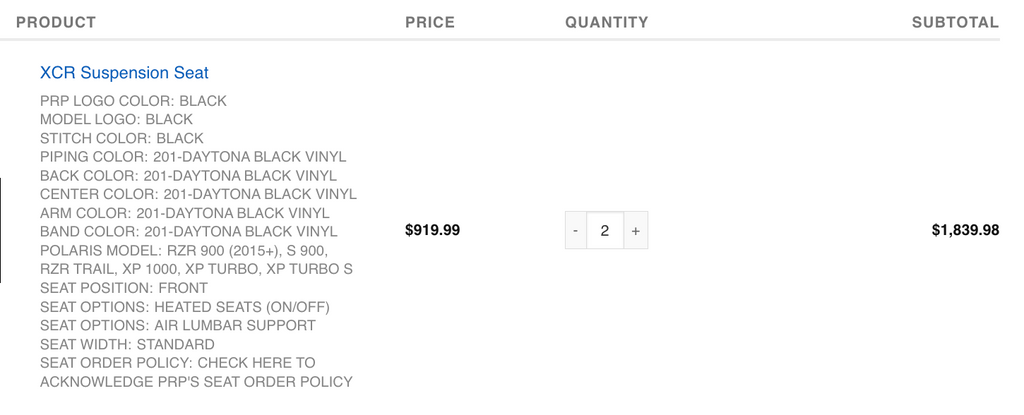Image resolution: width=1024 pixels, height=415 pixels.
Task: Open the XCR Suspension Seat product link
Action: pos(124,73)
